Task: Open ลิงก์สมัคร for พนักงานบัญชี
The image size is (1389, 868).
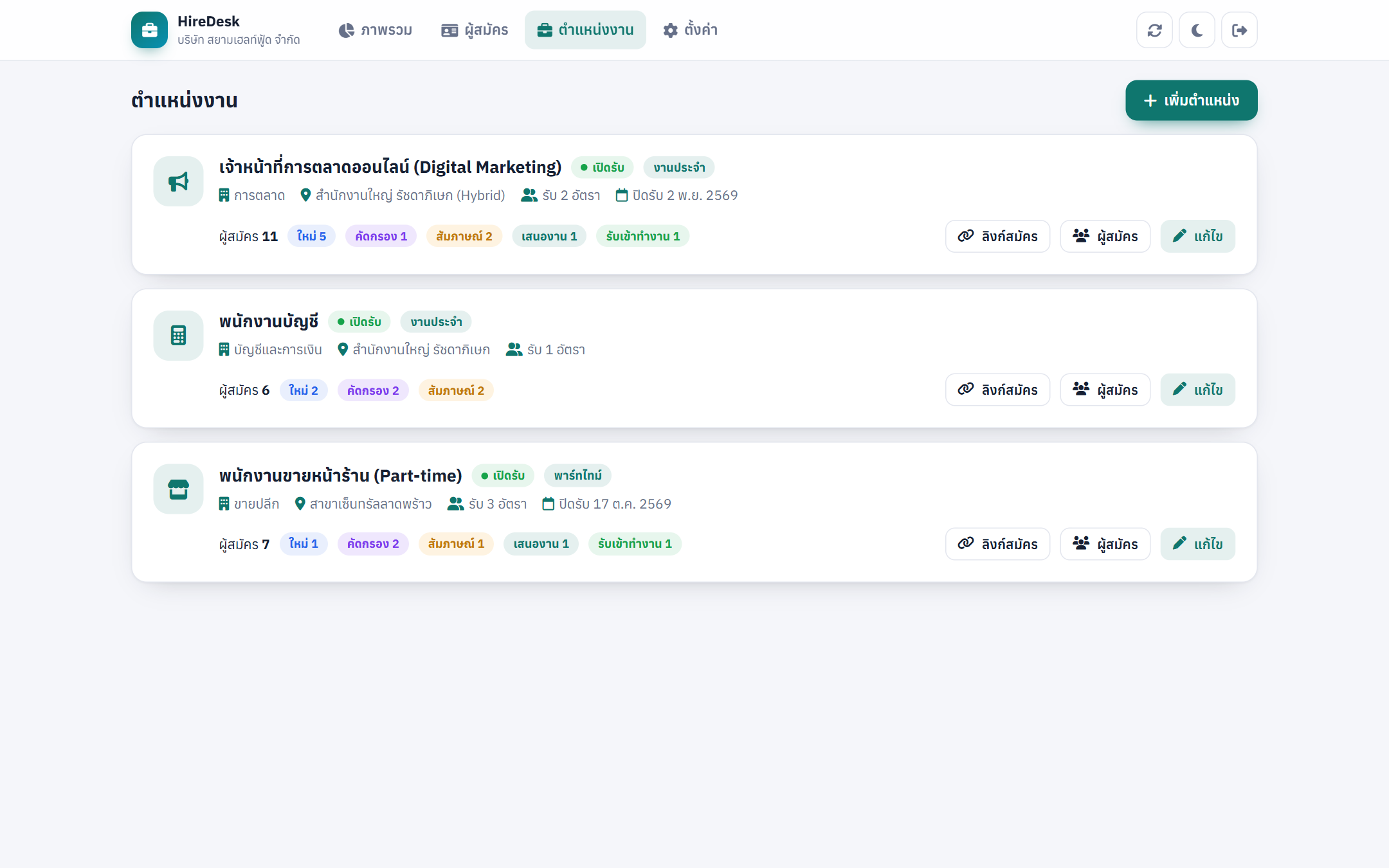Action: tap(997, 390)
